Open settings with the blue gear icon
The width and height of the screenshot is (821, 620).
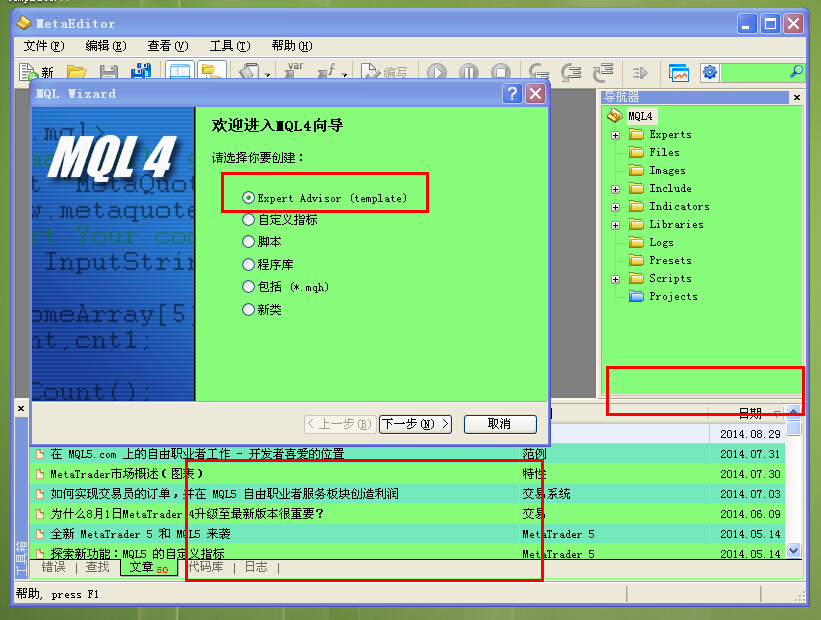(709, 72)
